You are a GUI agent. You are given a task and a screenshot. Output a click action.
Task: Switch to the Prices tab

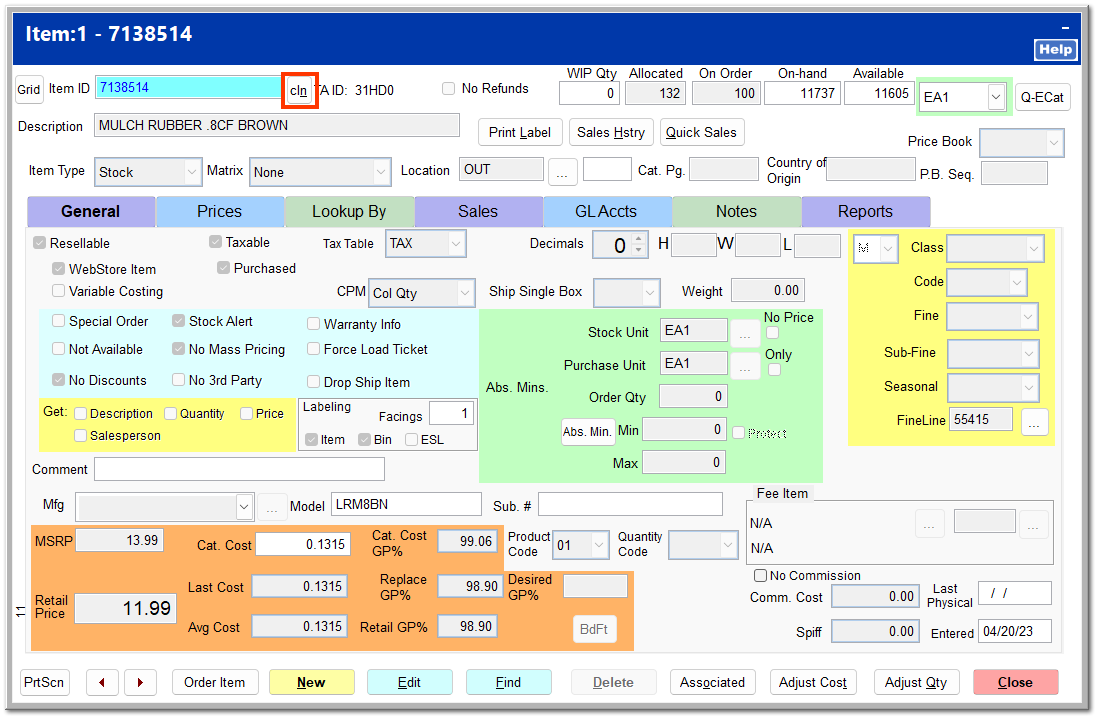[x=220, y=211]
